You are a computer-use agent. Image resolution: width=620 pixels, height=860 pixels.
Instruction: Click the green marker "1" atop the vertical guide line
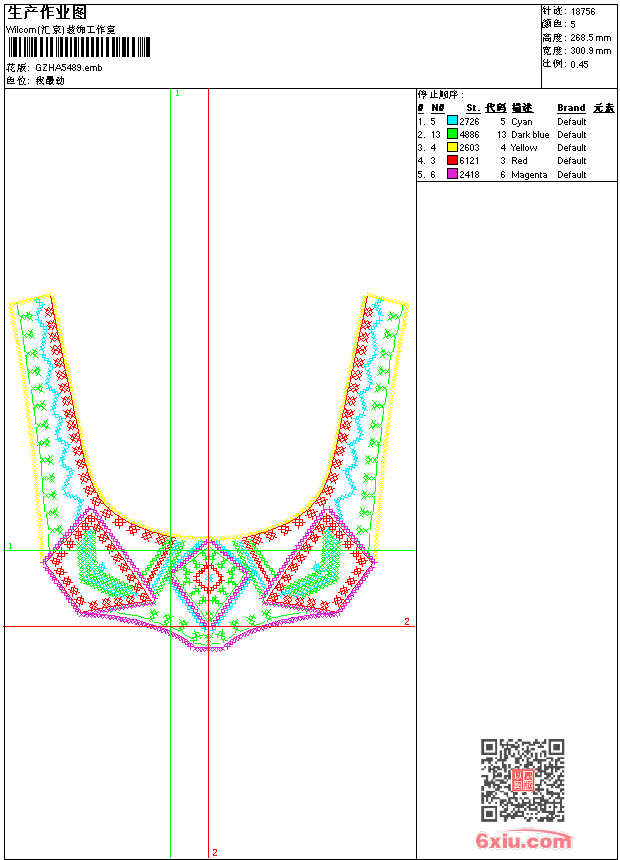(177, 94)
